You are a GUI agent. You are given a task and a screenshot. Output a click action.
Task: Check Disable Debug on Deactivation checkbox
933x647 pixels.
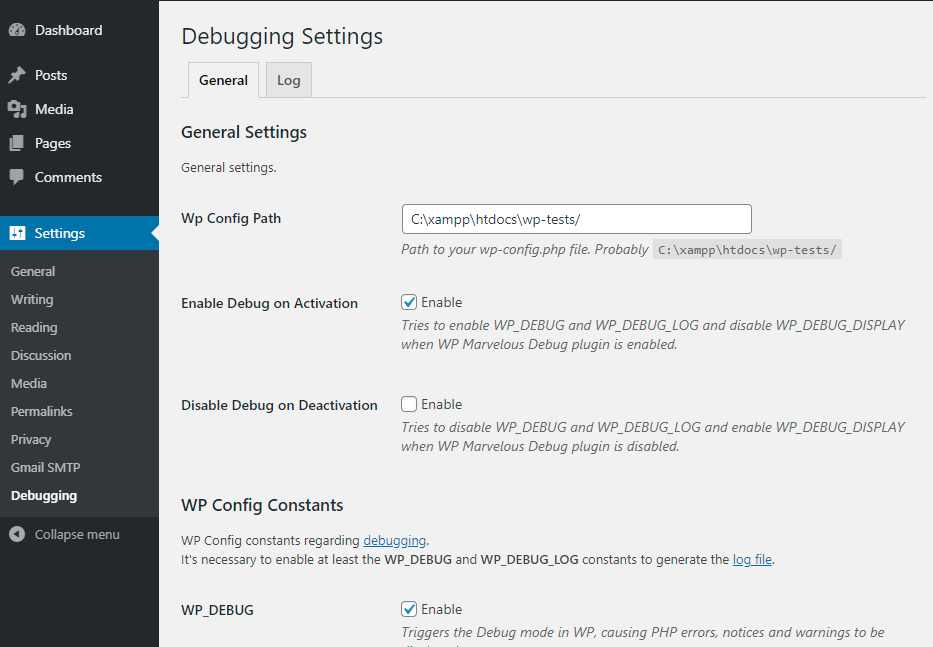[409, 405]
